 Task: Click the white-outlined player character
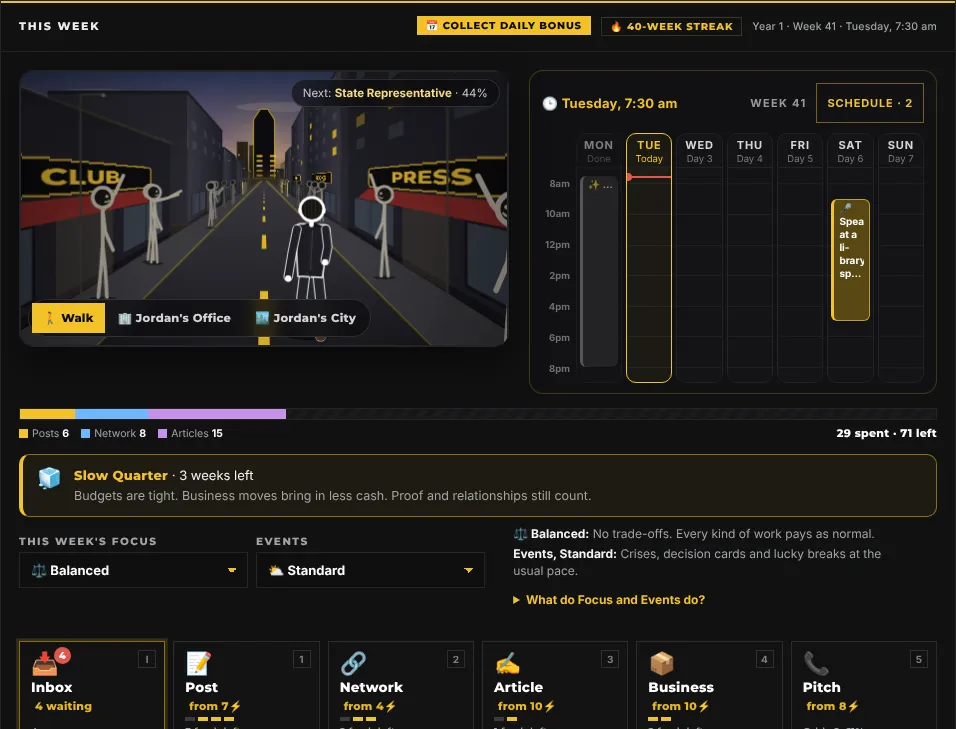(x=310, y=249)
